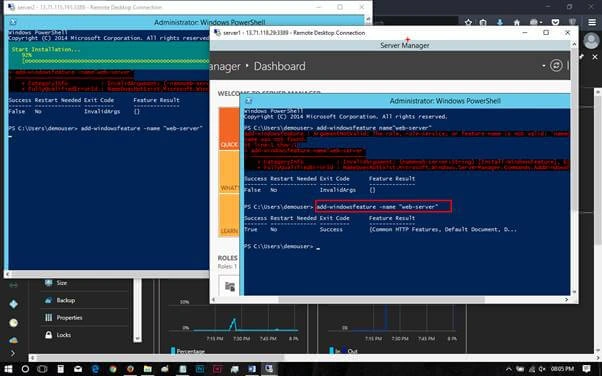Viewport: 602px width, 376px height.
Task: Click the server2 Remote Desktop title bar icon
Action: pyautogui.click(x=11, y=7)
